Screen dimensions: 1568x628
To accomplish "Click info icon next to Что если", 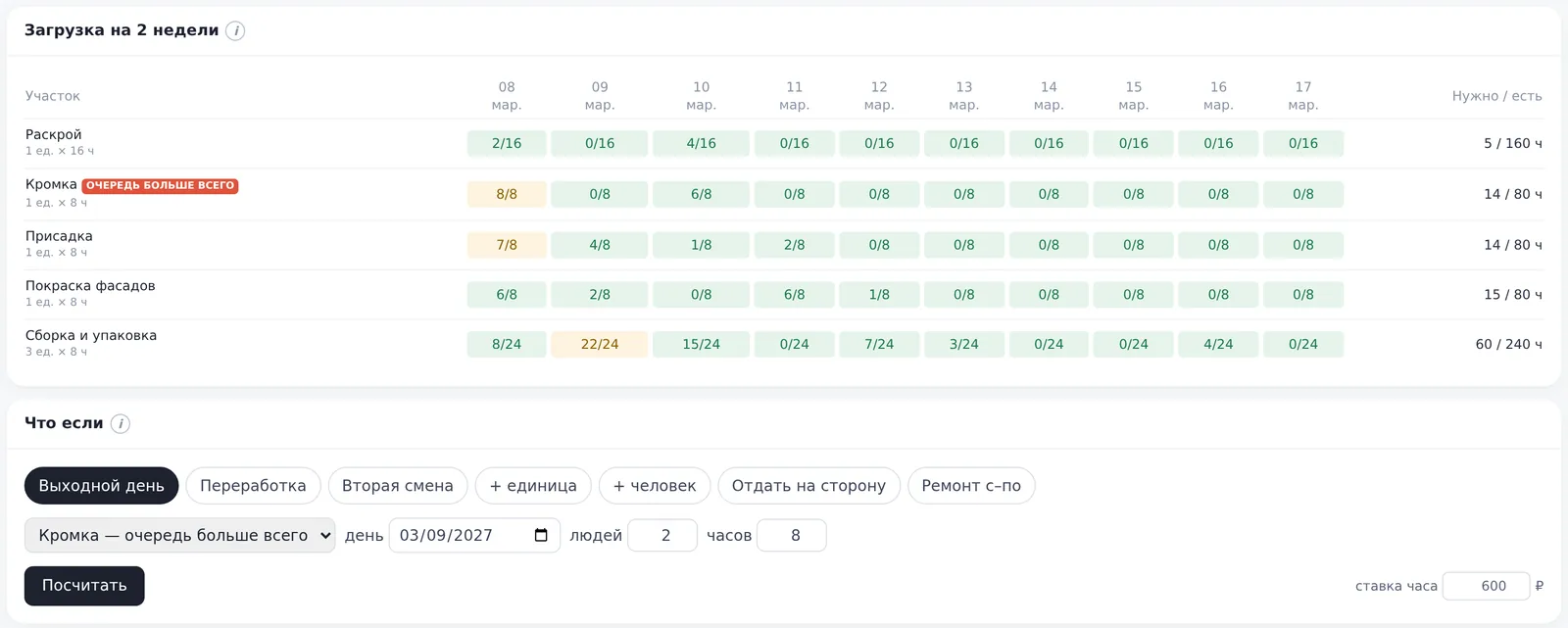I will tap(120, 424).
